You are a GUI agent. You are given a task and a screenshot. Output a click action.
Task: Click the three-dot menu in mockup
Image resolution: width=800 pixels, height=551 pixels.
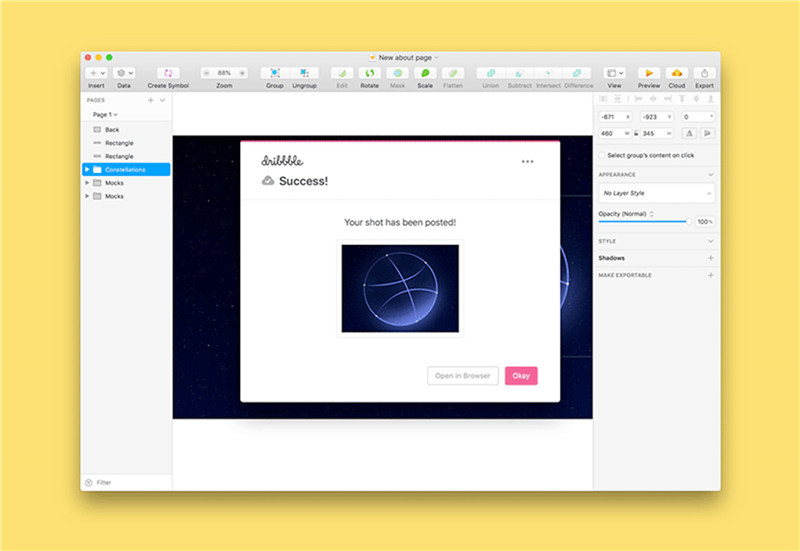tap(528, 162)
